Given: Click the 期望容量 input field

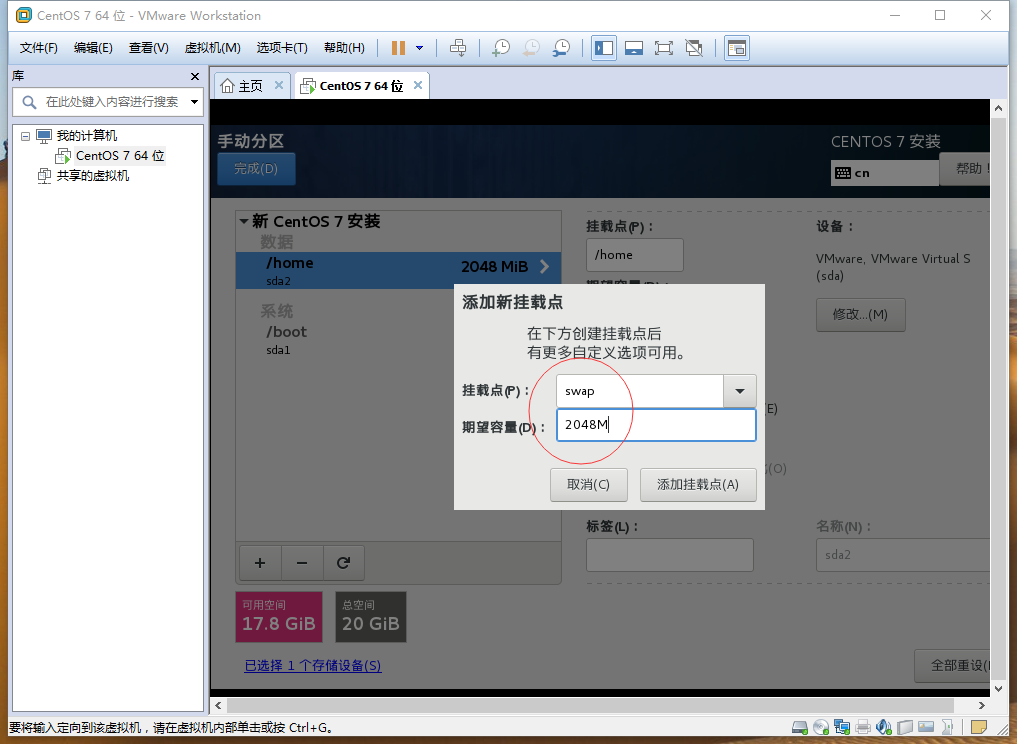Looking at the screenshot, I should 656,425.
